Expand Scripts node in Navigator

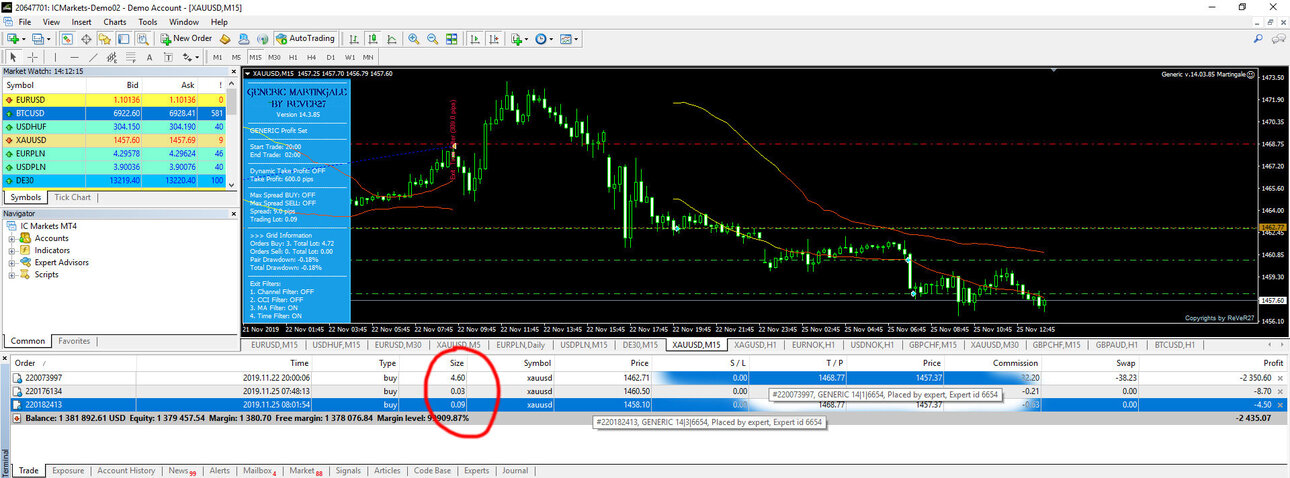tap(11, 274)
